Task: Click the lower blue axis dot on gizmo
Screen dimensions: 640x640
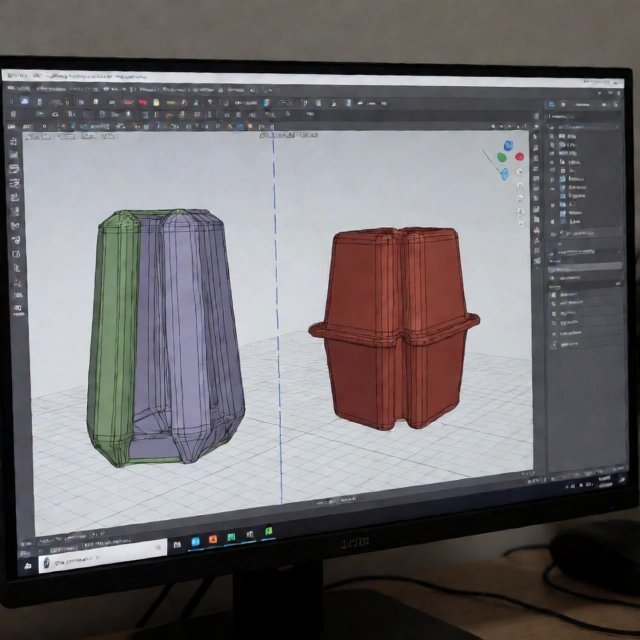Action: coord(505,174)
